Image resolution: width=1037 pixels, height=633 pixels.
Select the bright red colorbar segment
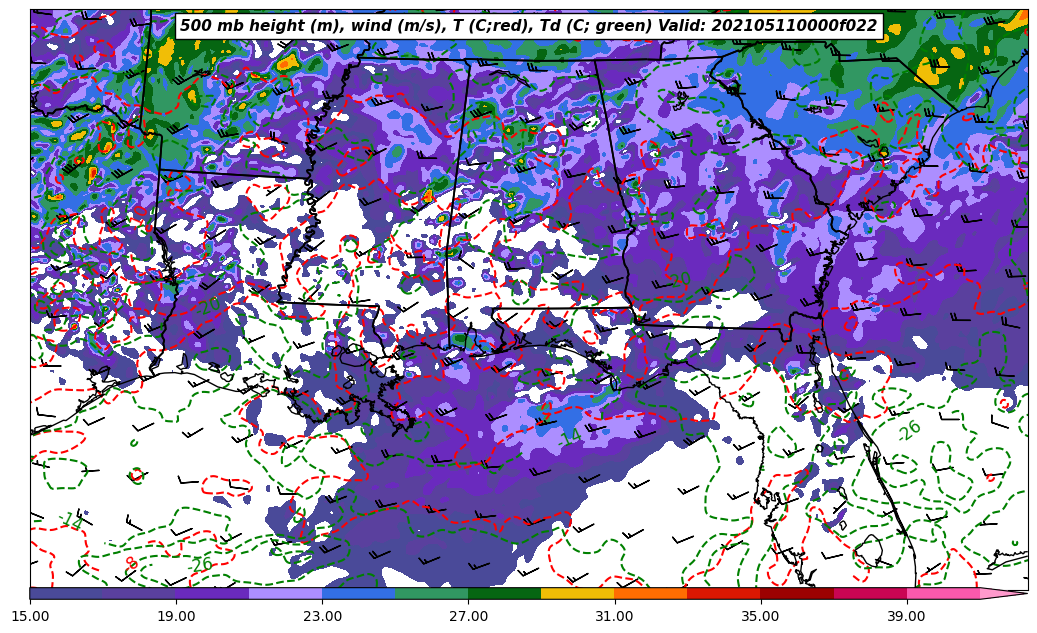click(x=723, y=593)
